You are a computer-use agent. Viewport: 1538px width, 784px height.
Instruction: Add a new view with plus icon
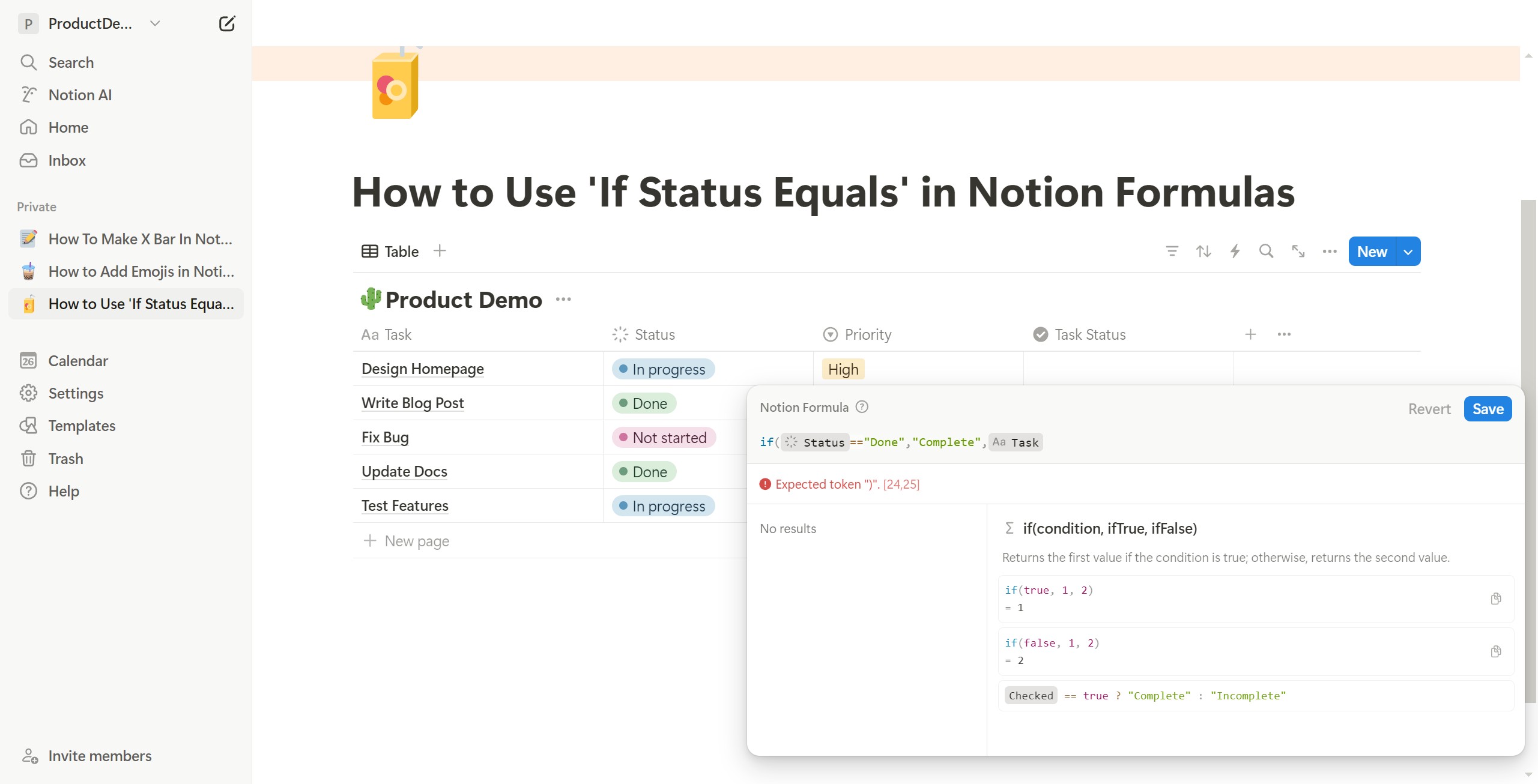pos(440,251)
